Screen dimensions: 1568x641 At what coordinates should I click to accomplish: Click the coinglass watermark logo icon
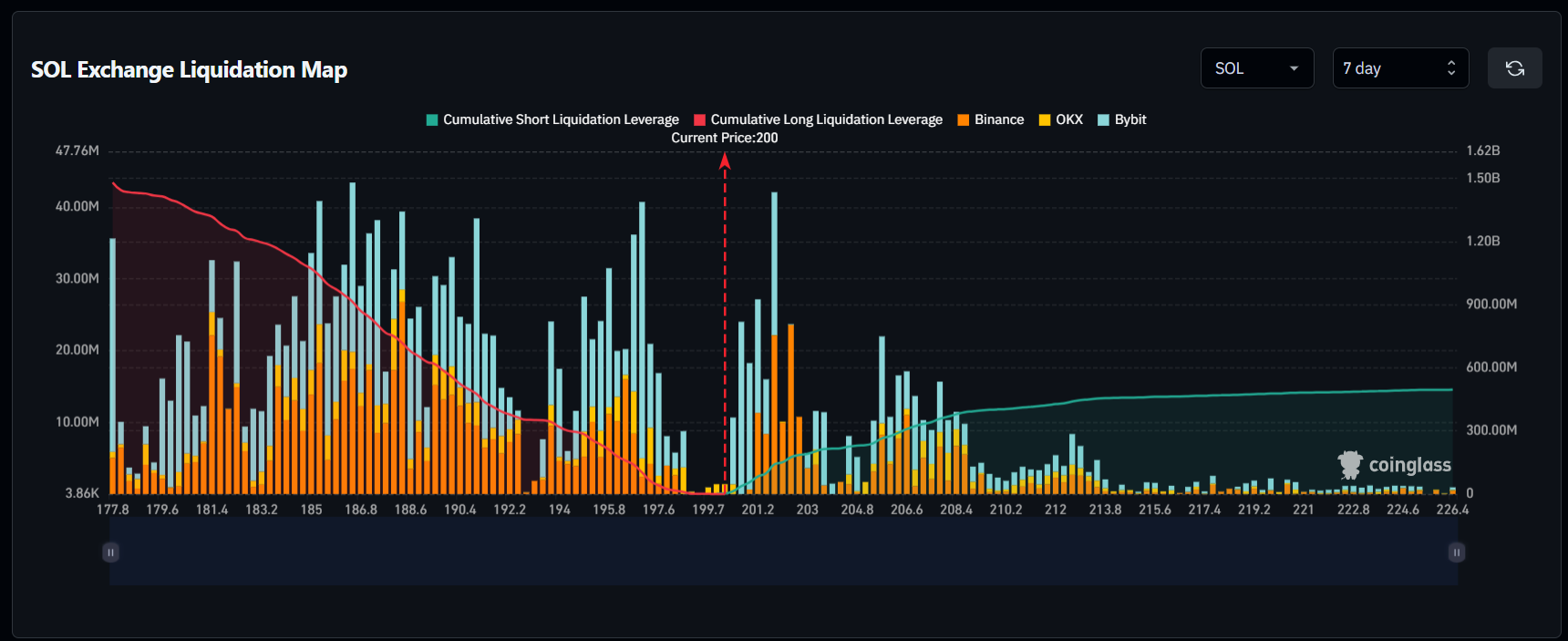[1349, 465]
